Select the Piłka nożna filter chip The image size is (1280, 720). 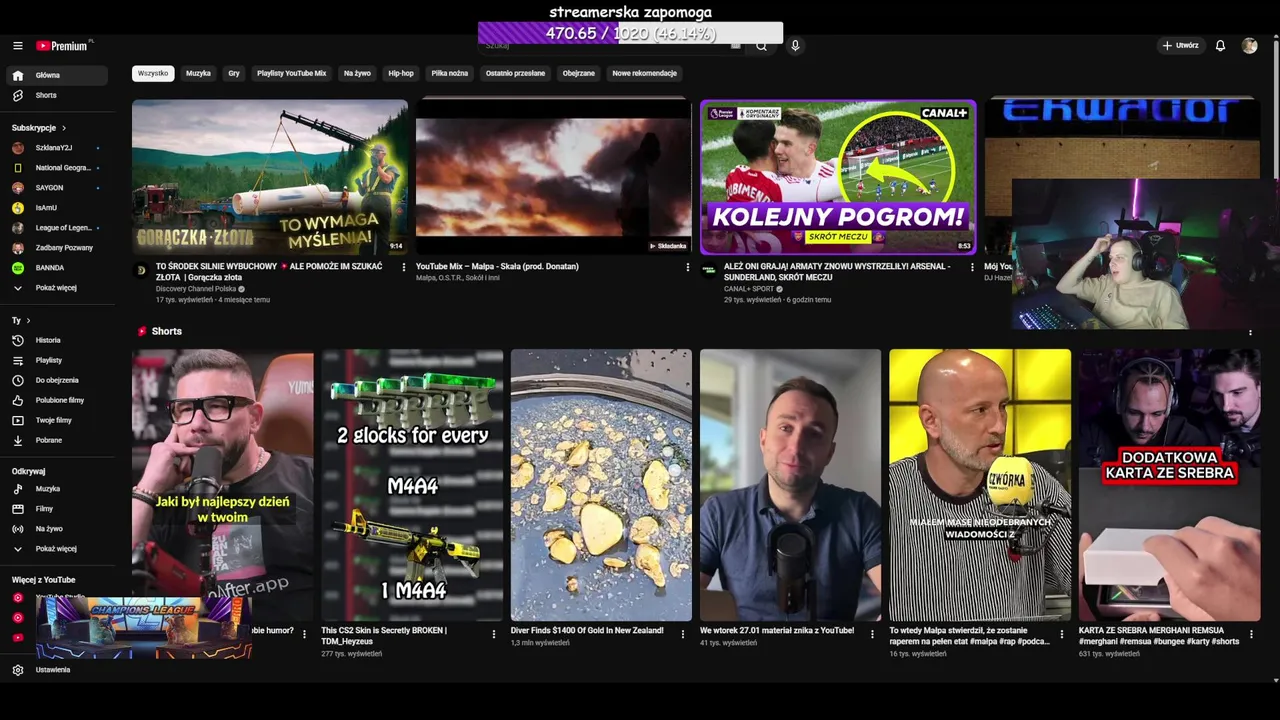(x=450, y=73)
